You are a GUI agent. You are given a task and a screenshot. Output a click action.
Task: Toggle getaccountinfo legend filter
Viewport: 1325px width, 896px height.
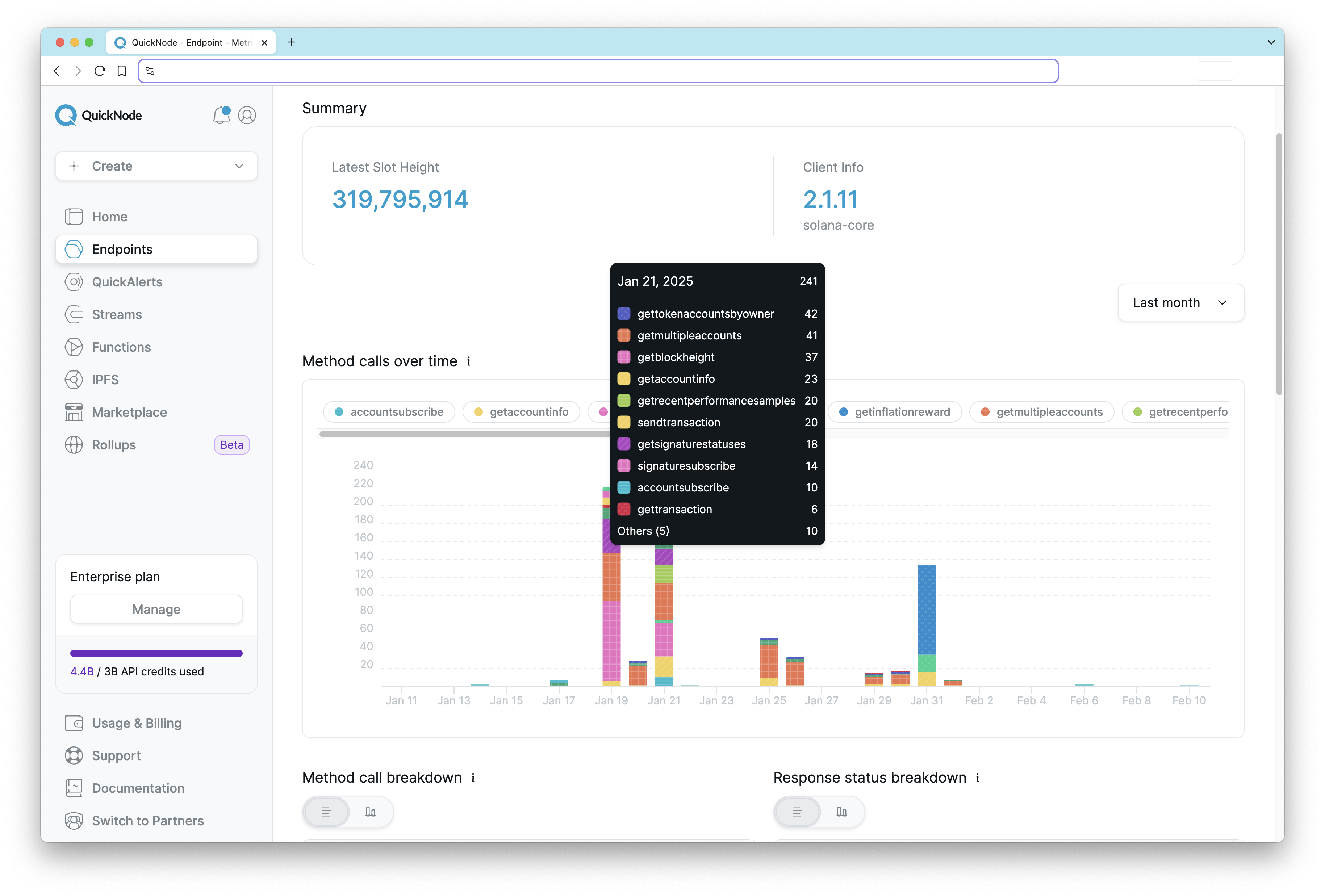point(521,411)
